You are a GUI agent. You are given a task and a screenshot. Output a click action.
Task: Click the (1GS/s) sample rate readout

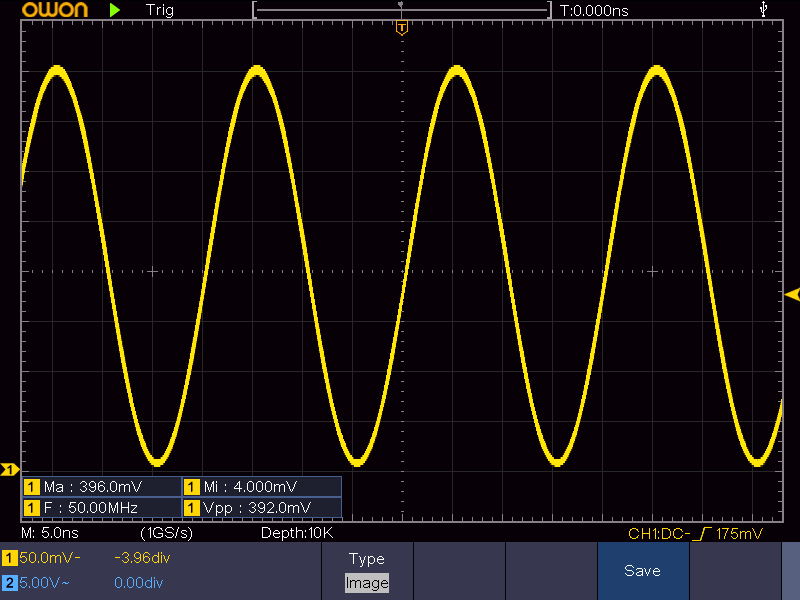tap(166, 533)
